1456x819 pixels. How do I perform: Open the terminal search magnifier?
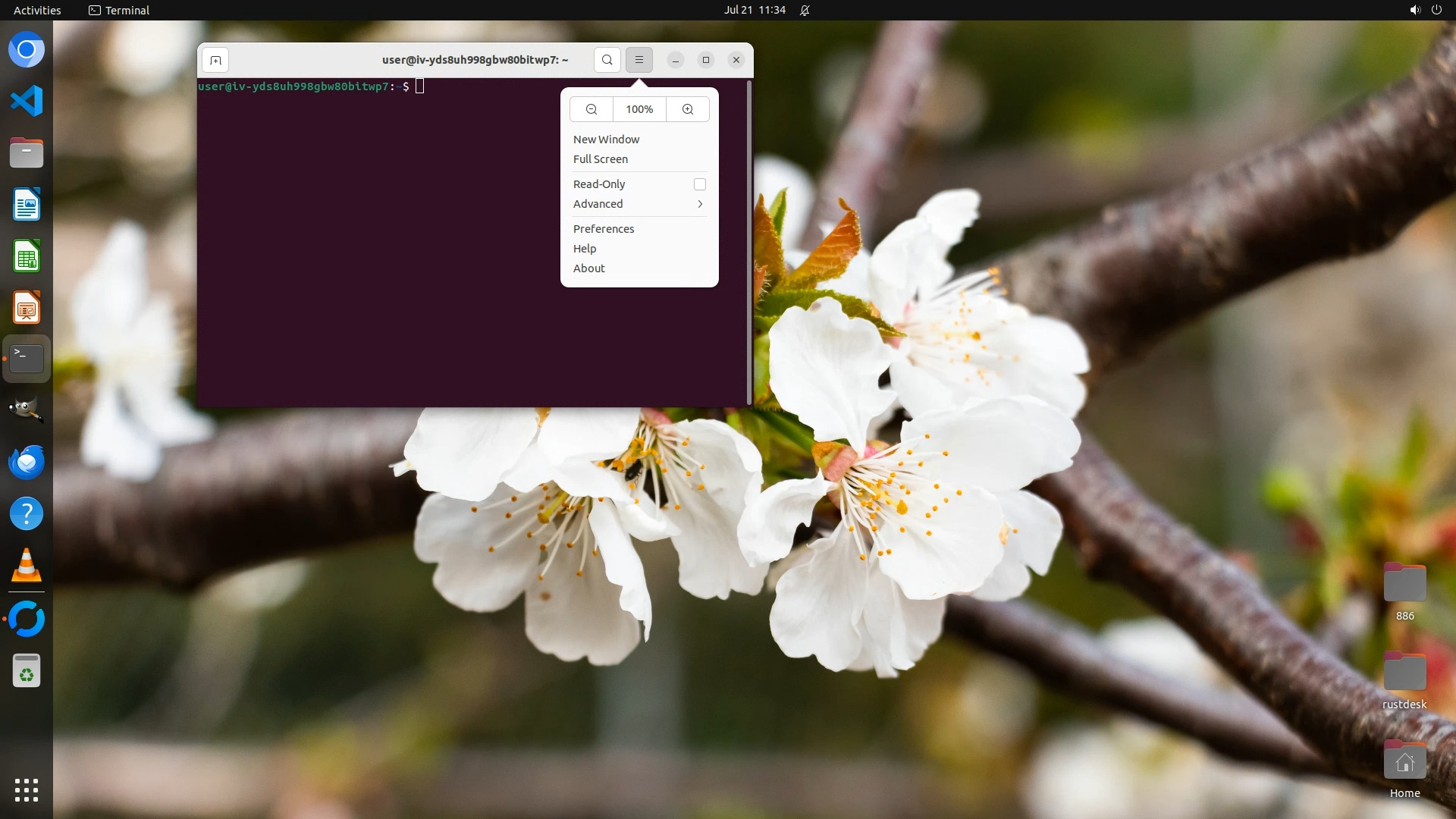click(607, 60)
